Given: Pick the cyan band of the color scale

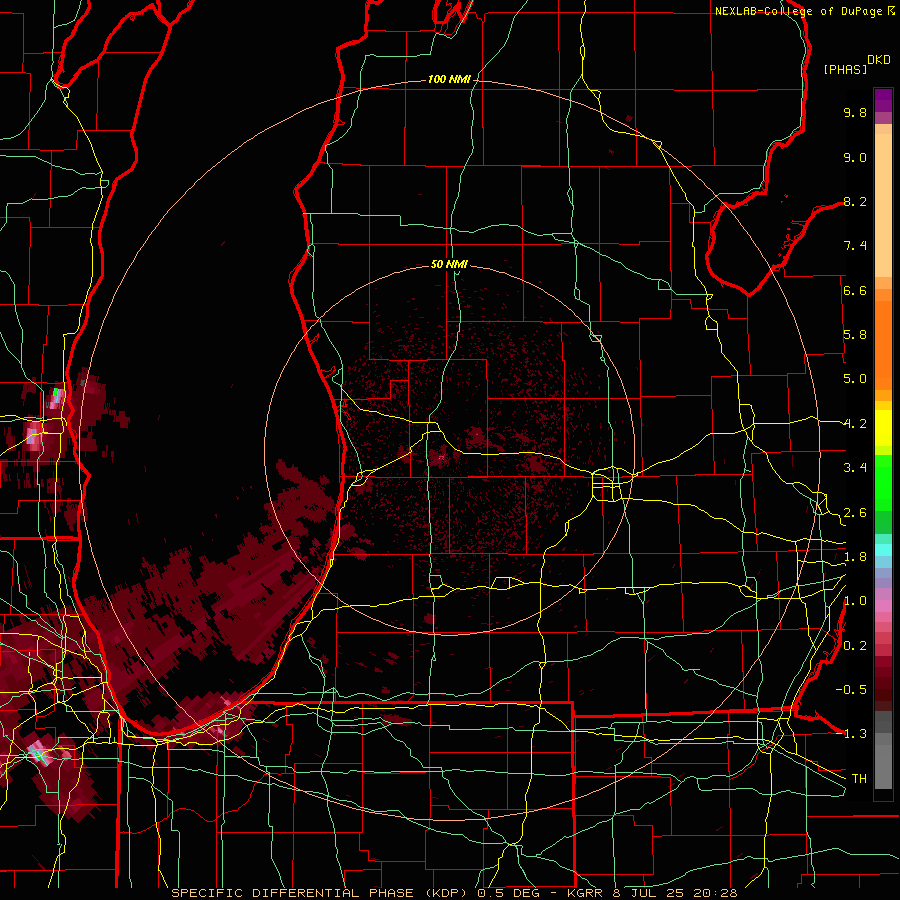Looking at the screenshot, I should [883, 549].
